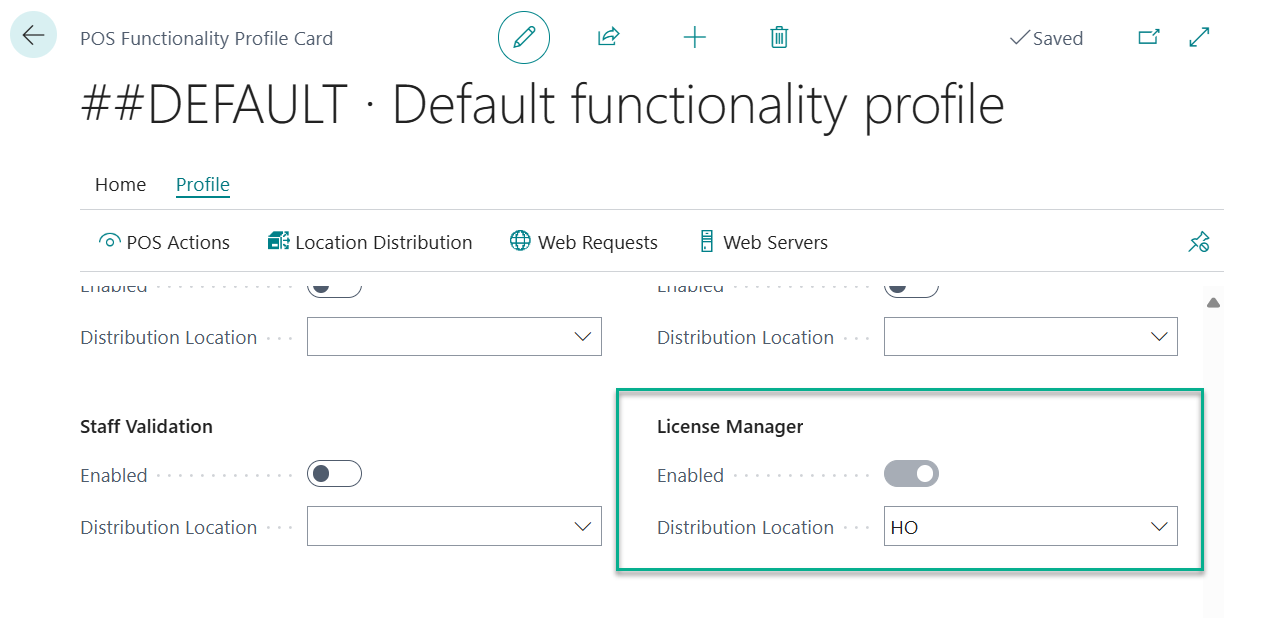Viewport: 1262px width, 618px height.
Task: Click the pin action bar icon
Action: click(x=1198, y=242)
